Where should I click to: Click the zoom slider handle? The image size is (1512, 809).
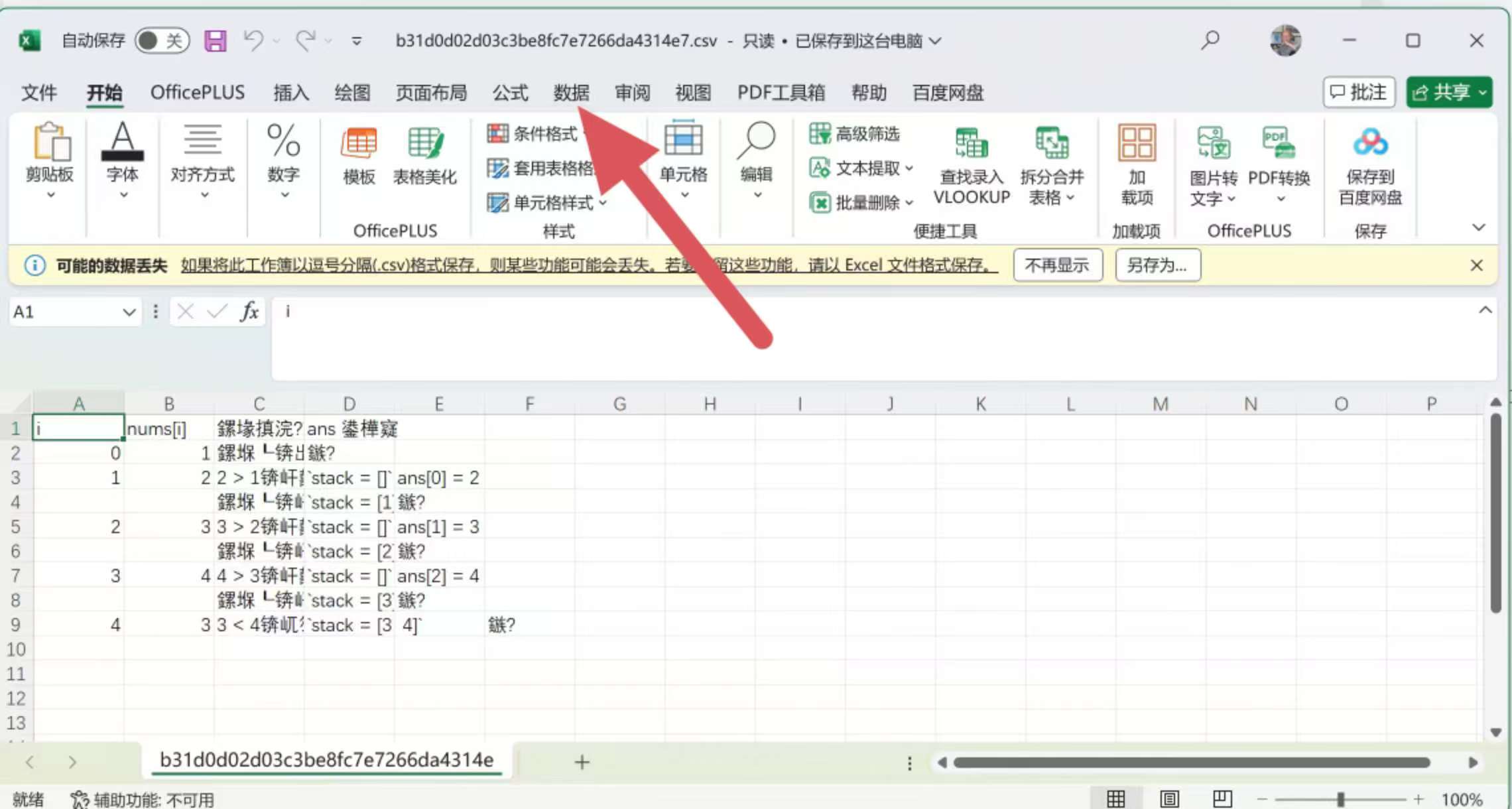(x=1340, y=799)
